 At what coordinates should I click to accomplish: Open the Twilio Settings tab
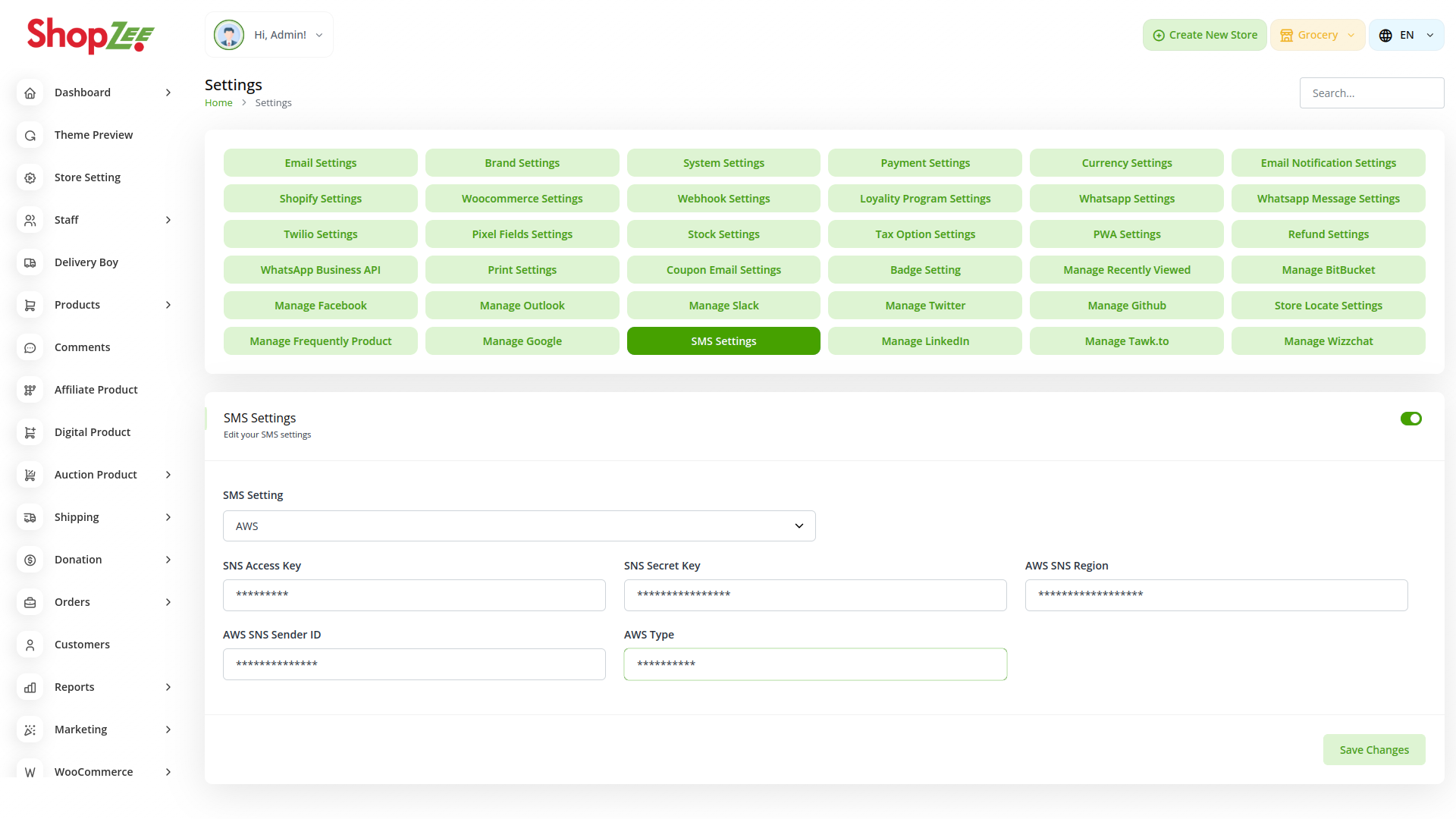click(x=320, y=234)
